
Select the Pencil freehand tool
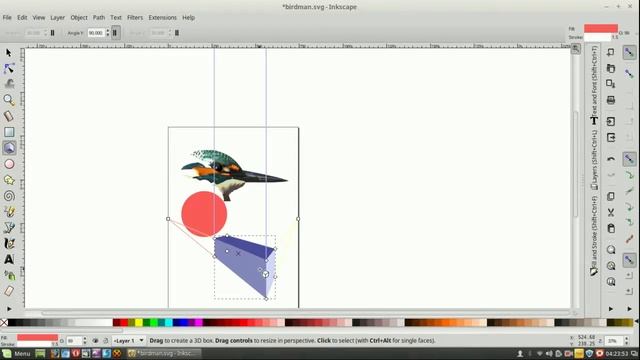pyautogui.click(x=9, y=211)
